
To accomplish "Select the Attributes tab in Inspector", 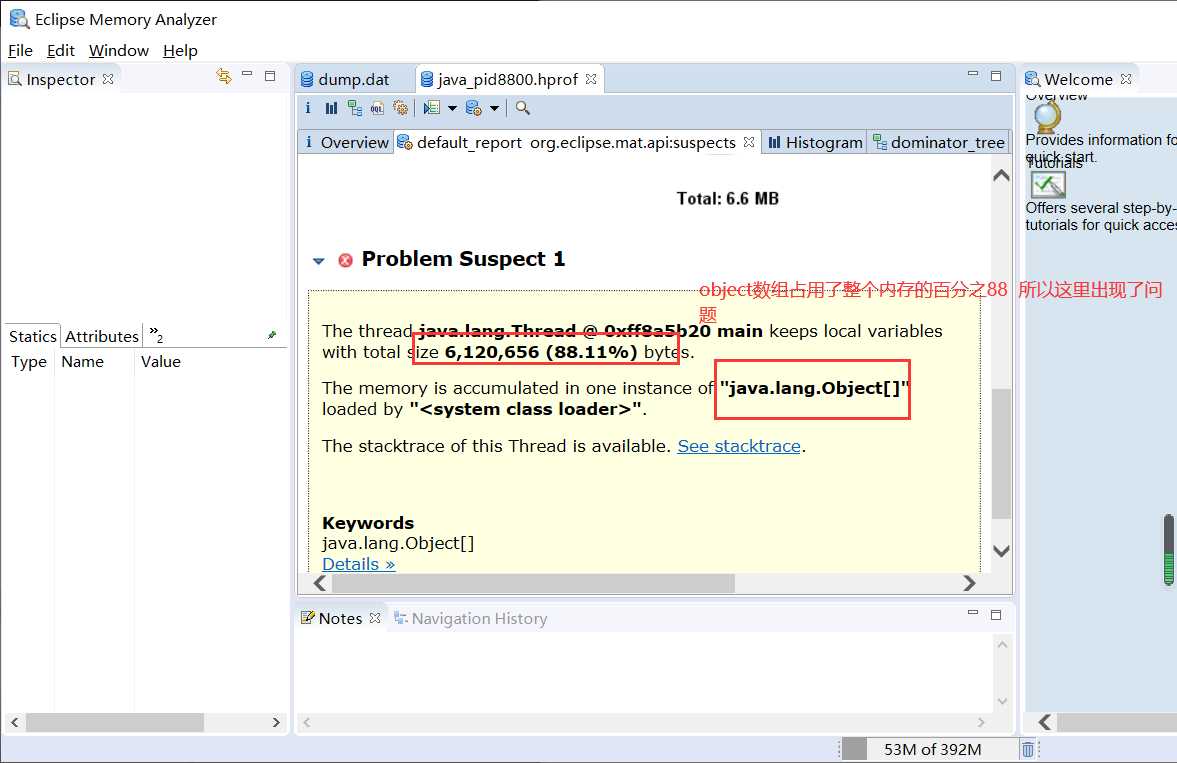I will point(101,336).
